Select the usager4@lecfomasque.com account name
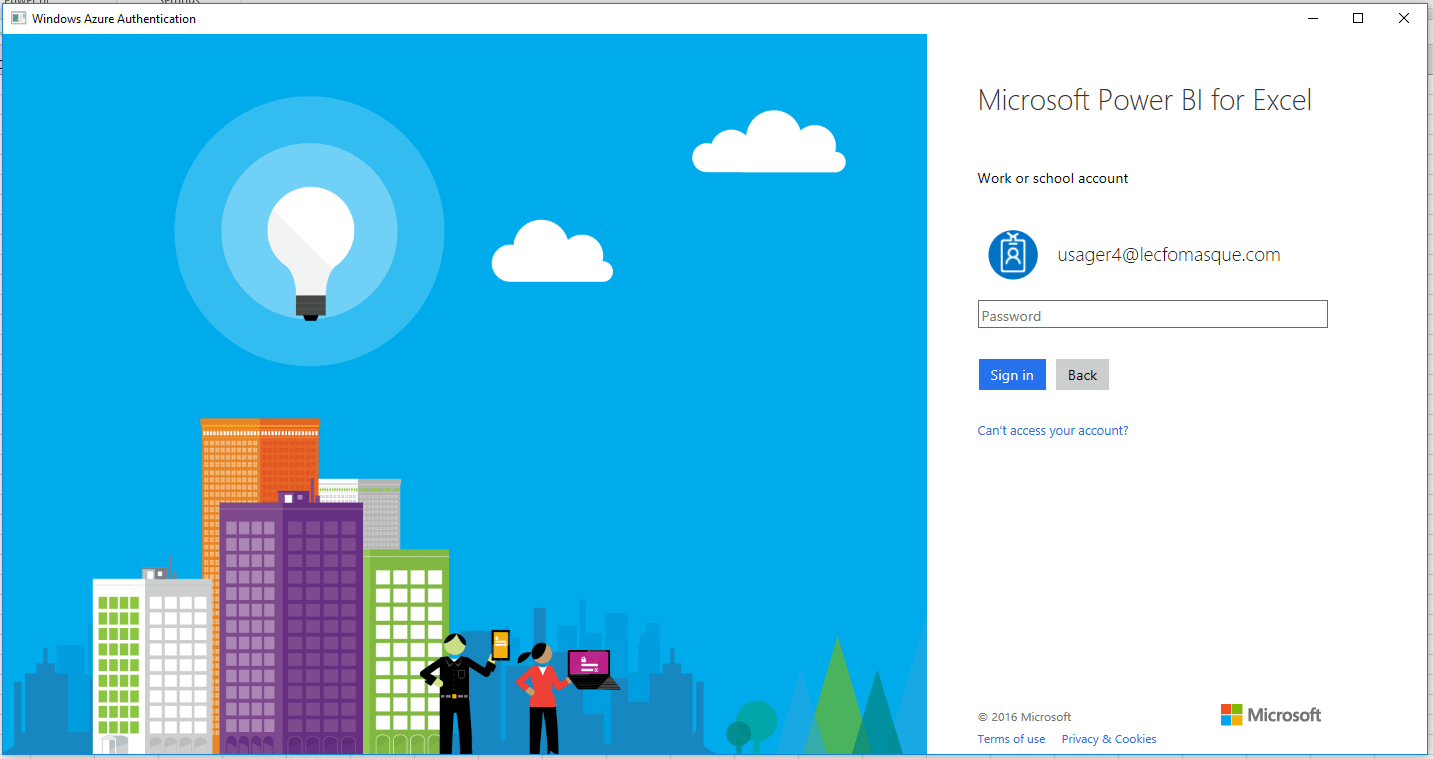 point(1168,255)
